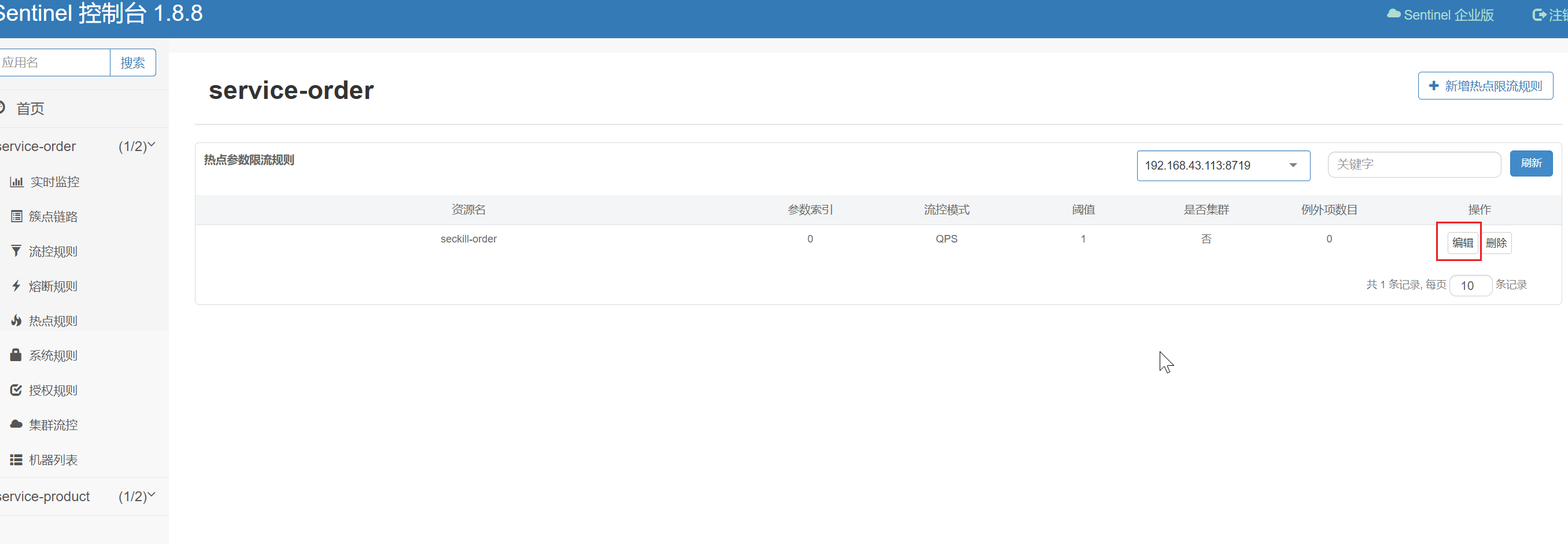Open 簇点链路 menu item
This screenshot has height=544, width=1568.
pyautogui.click(x=53, y=216)
